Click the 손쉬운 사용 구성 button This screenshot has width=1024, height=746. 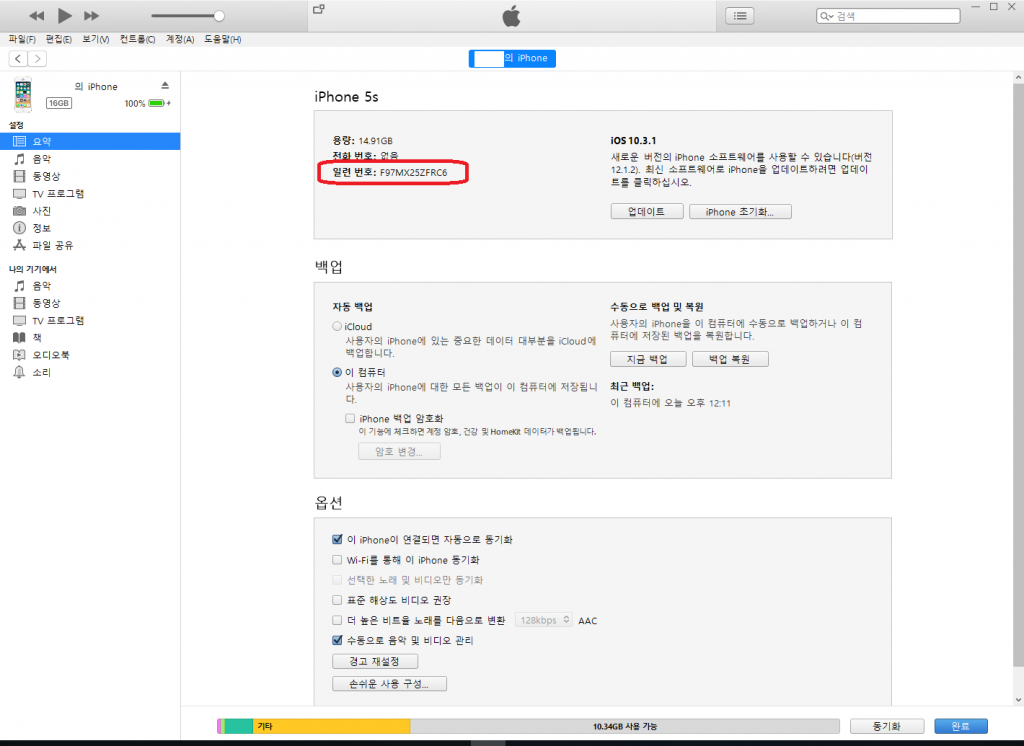coord(389,683)
